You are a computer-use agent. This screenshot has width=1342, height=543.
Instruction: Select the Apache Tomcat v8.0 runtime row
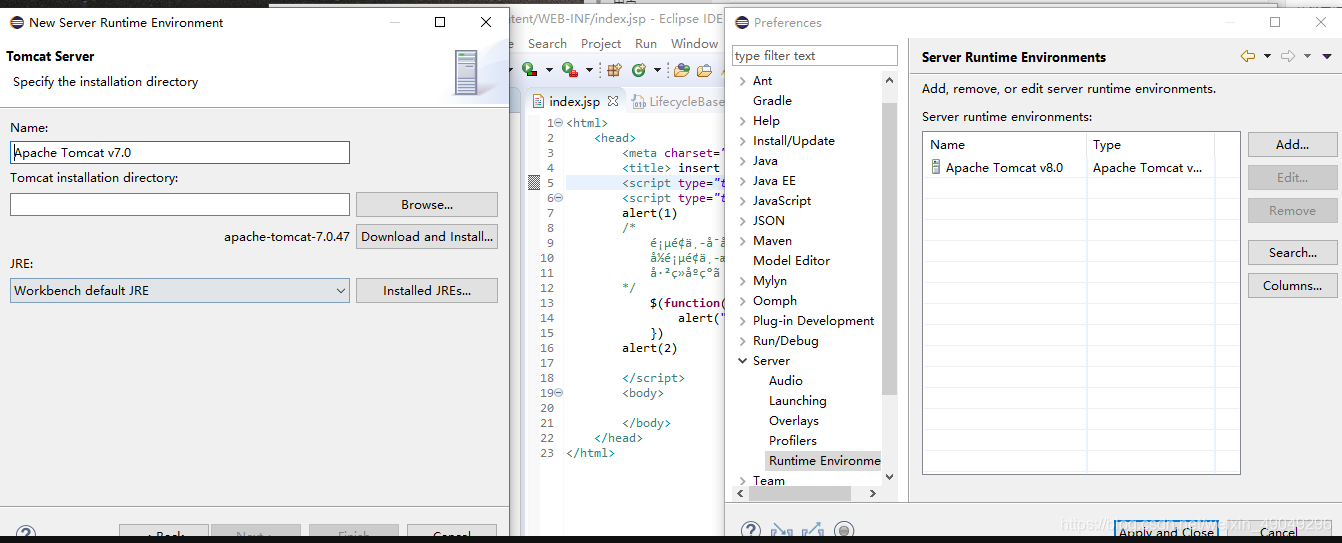click(1080, 168)
